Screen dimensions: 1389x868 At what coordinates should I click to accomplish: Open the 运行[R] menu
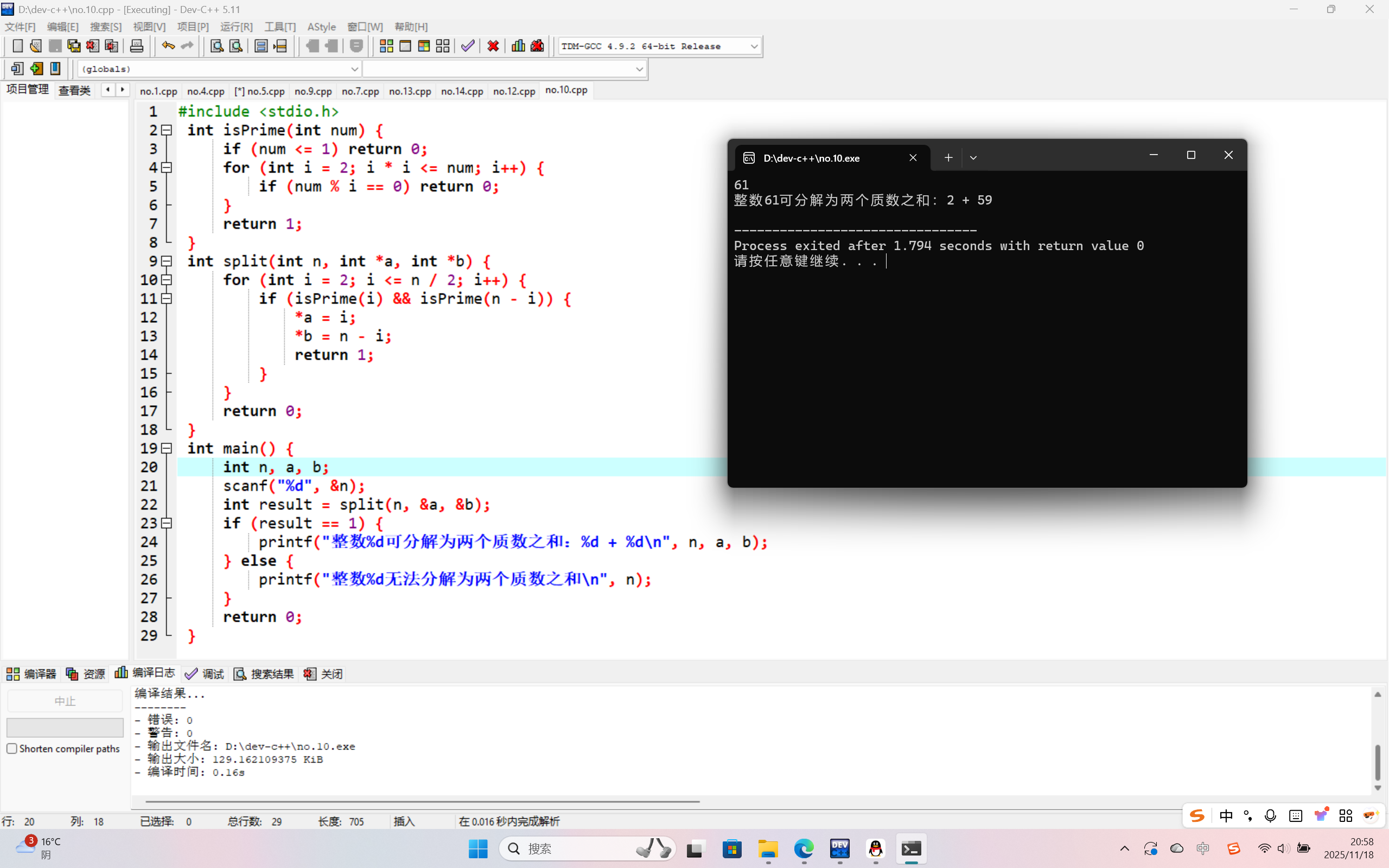pyautogui.click(x=236, y=27)
